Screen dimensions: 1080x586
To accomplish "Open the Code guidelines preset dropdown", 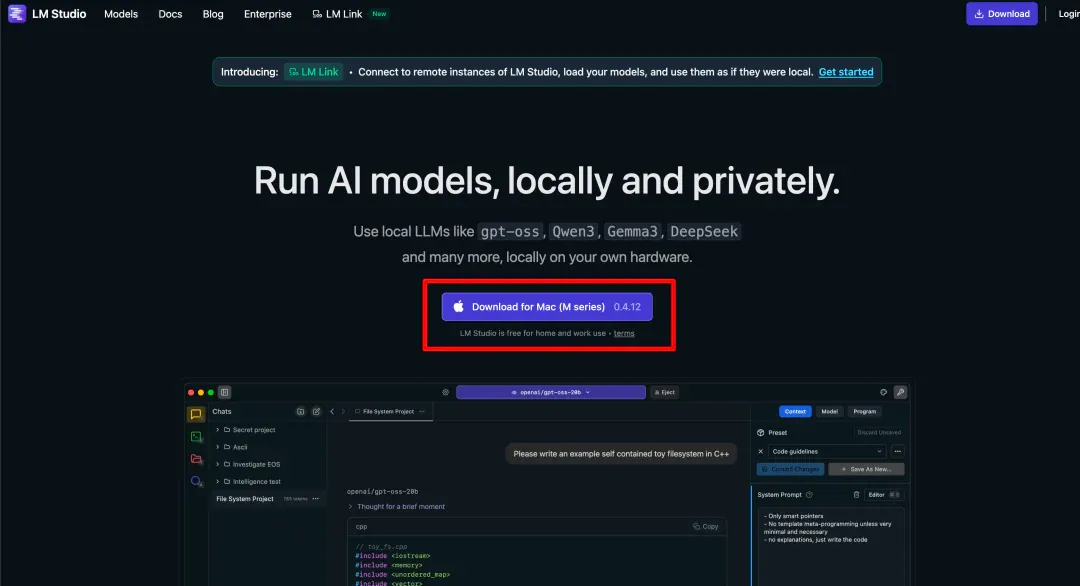I will pos(826,452).
